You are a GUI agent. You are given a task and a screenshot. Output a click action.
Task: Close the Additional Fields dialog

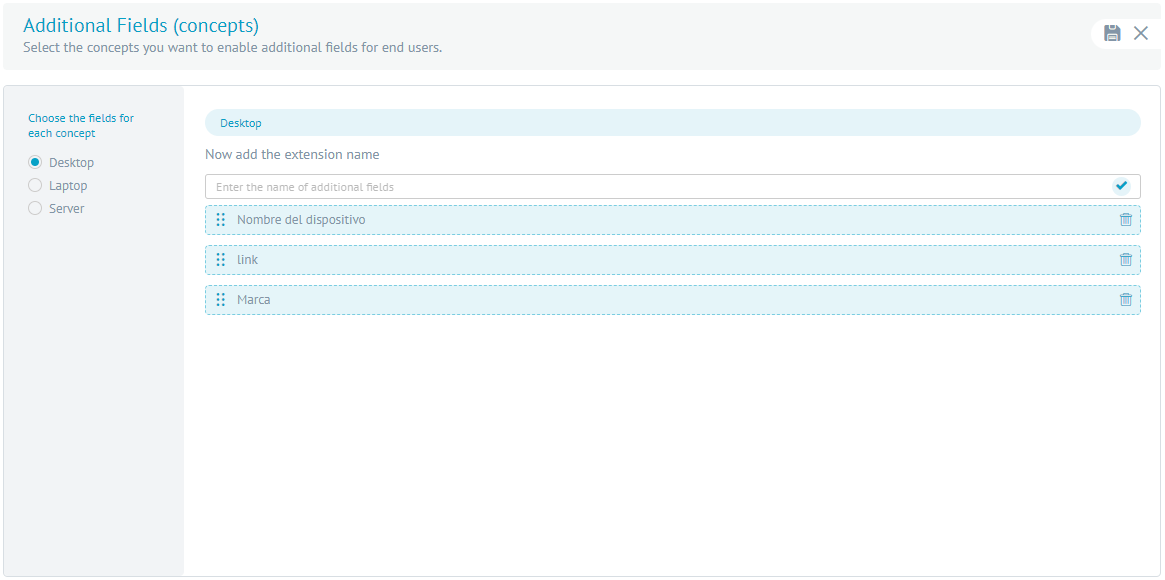tap(1140, 33)
